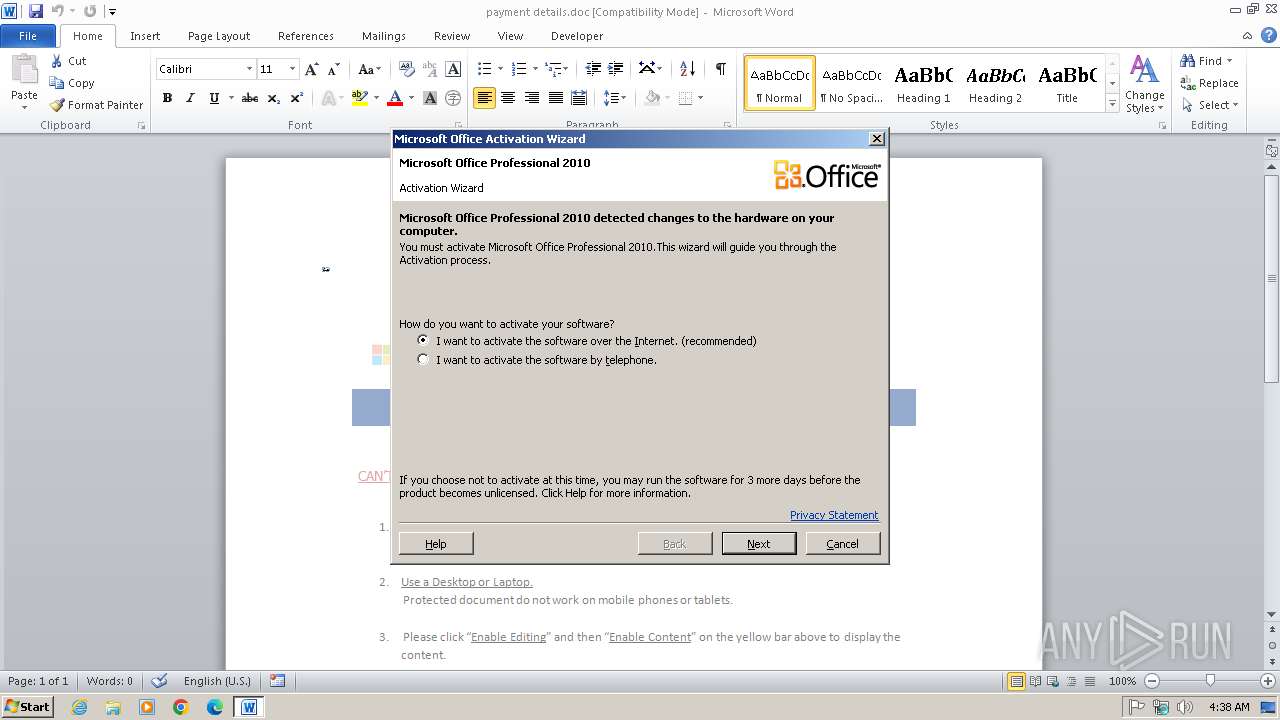Align text right
Screen dimensions: 1280x720
coord(532,98)
